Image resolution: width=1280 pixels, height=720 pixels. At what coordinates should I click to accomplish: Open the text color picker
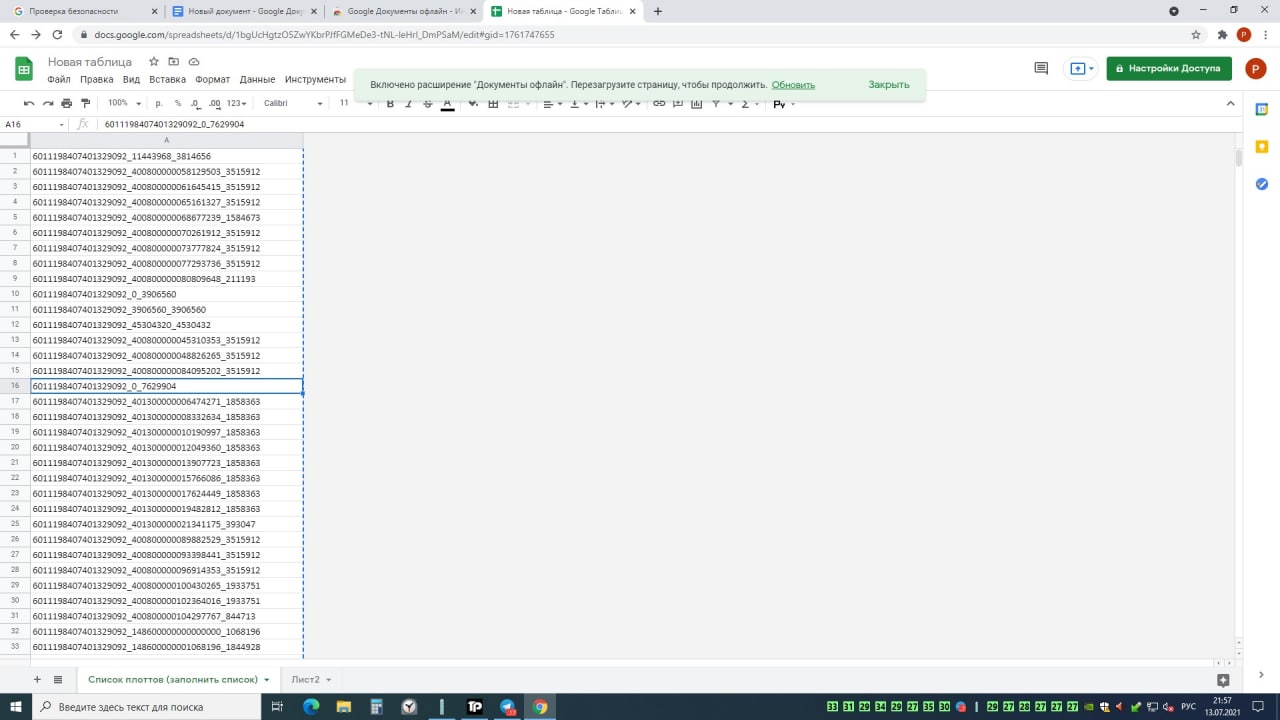point(447,104)
